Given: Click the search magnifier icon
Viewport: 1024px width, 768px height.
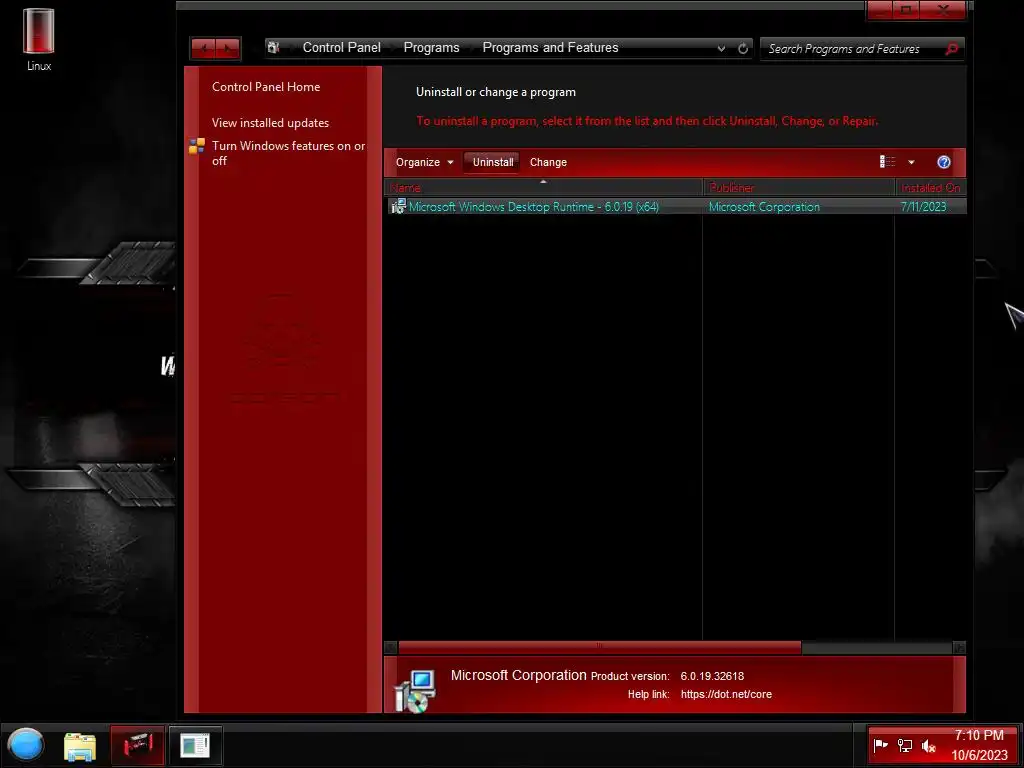Looking at the screenshot, I should click(x=952, y=49).
